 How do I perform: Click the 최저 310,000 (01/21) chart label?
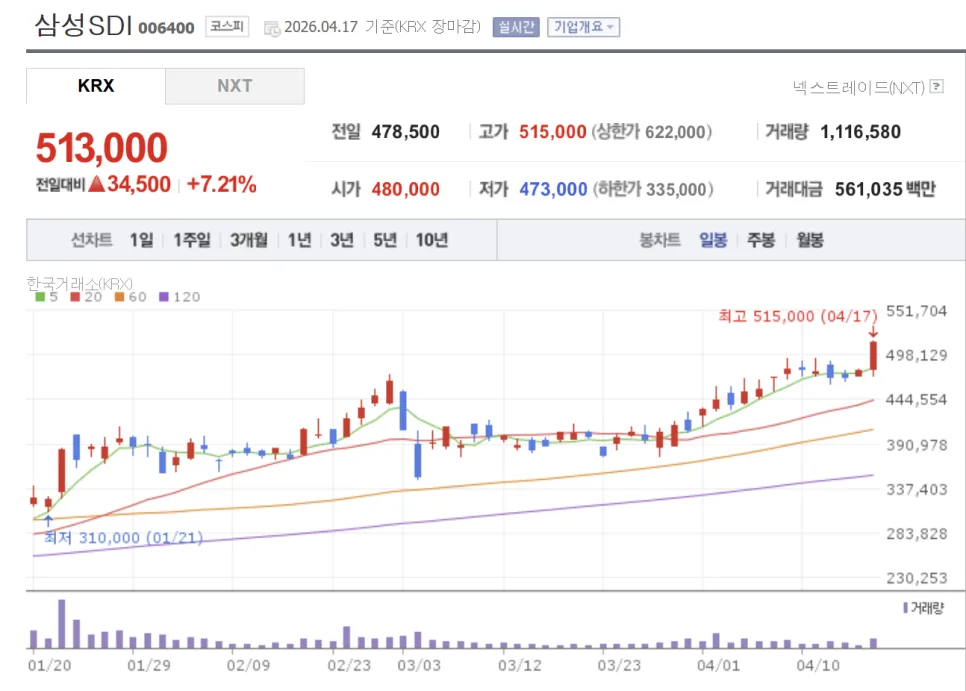point(123,538)
